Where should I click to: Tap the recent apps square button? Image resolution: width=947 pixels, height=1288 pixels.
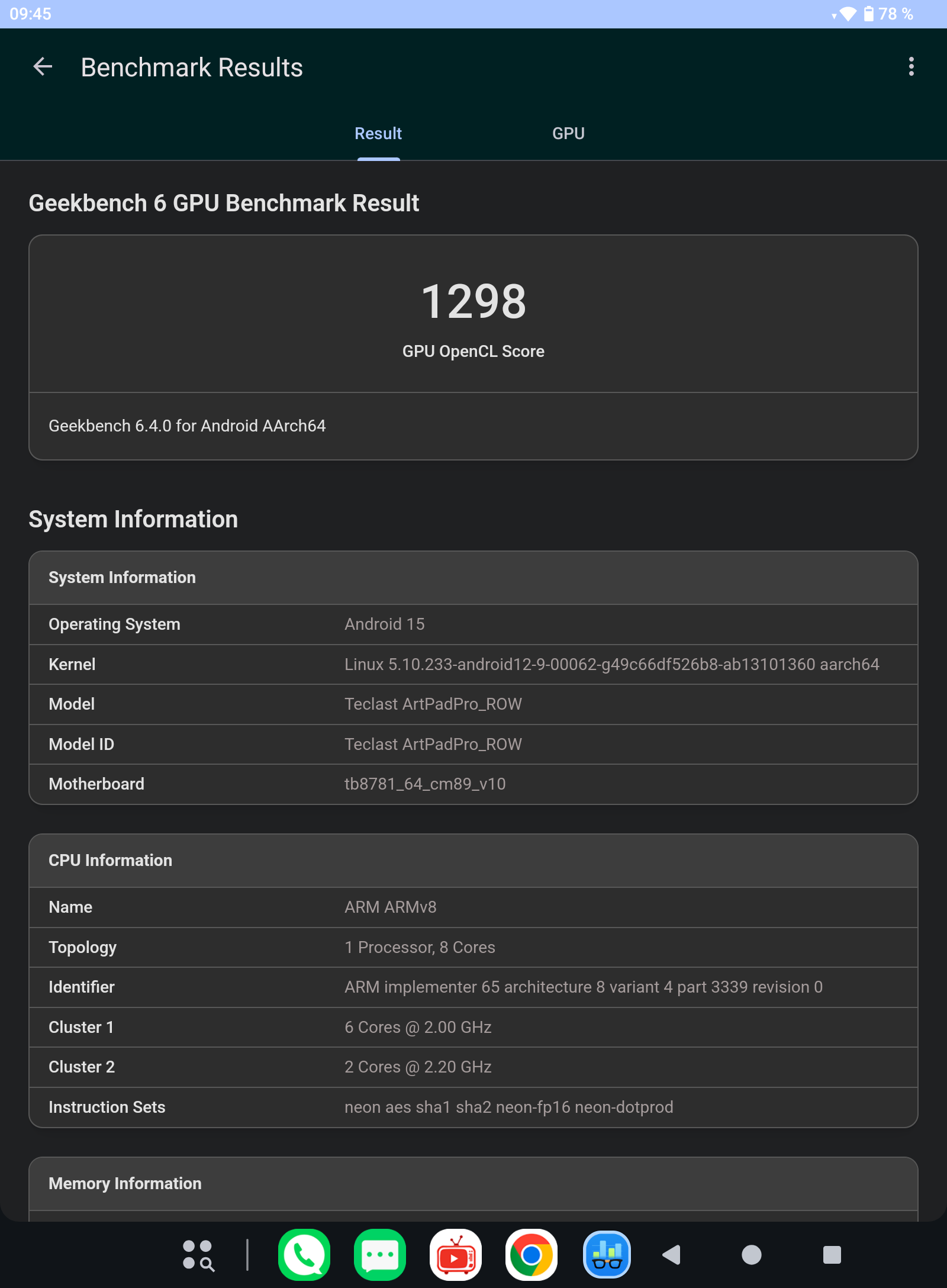coord(832,1255)
